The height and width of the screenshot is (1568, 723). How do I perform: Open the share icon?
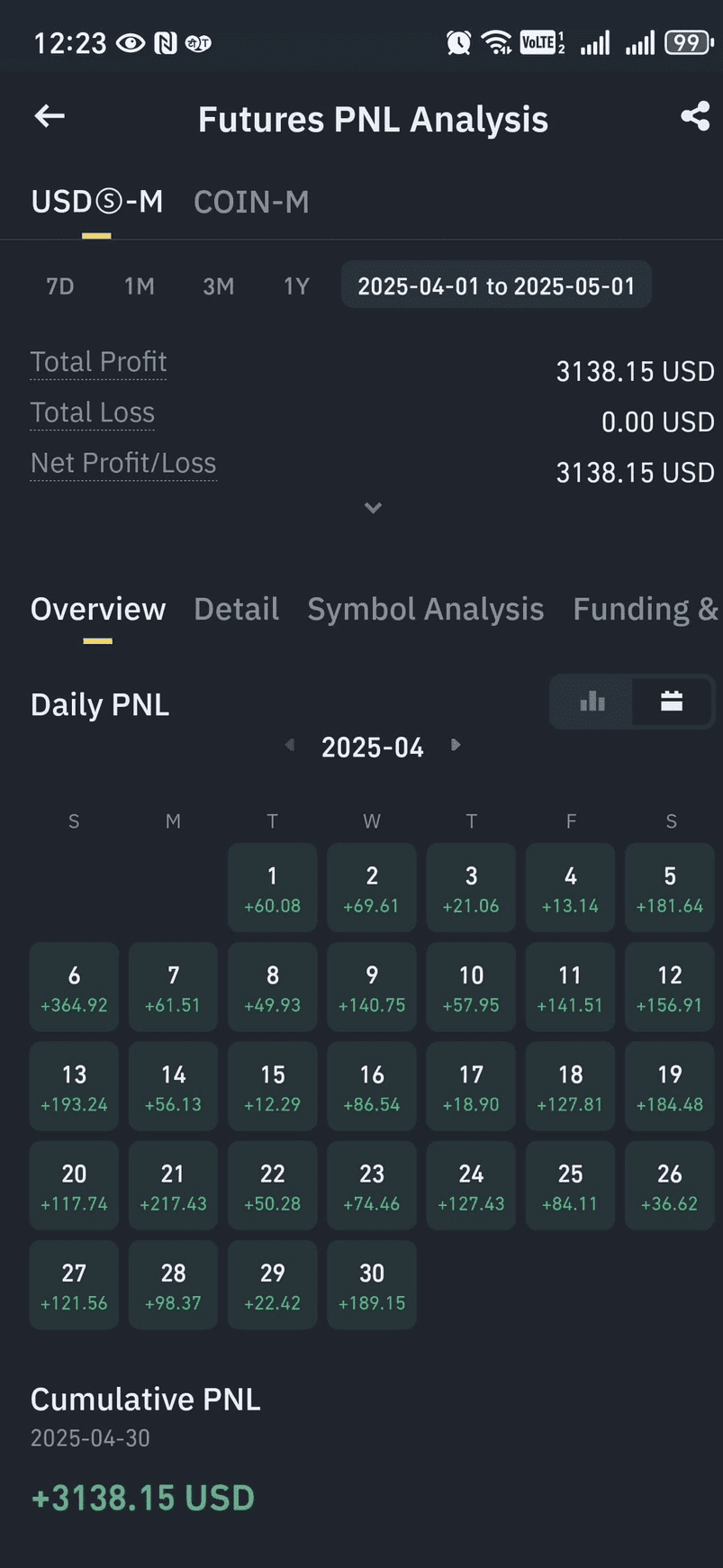coord(695,115)
